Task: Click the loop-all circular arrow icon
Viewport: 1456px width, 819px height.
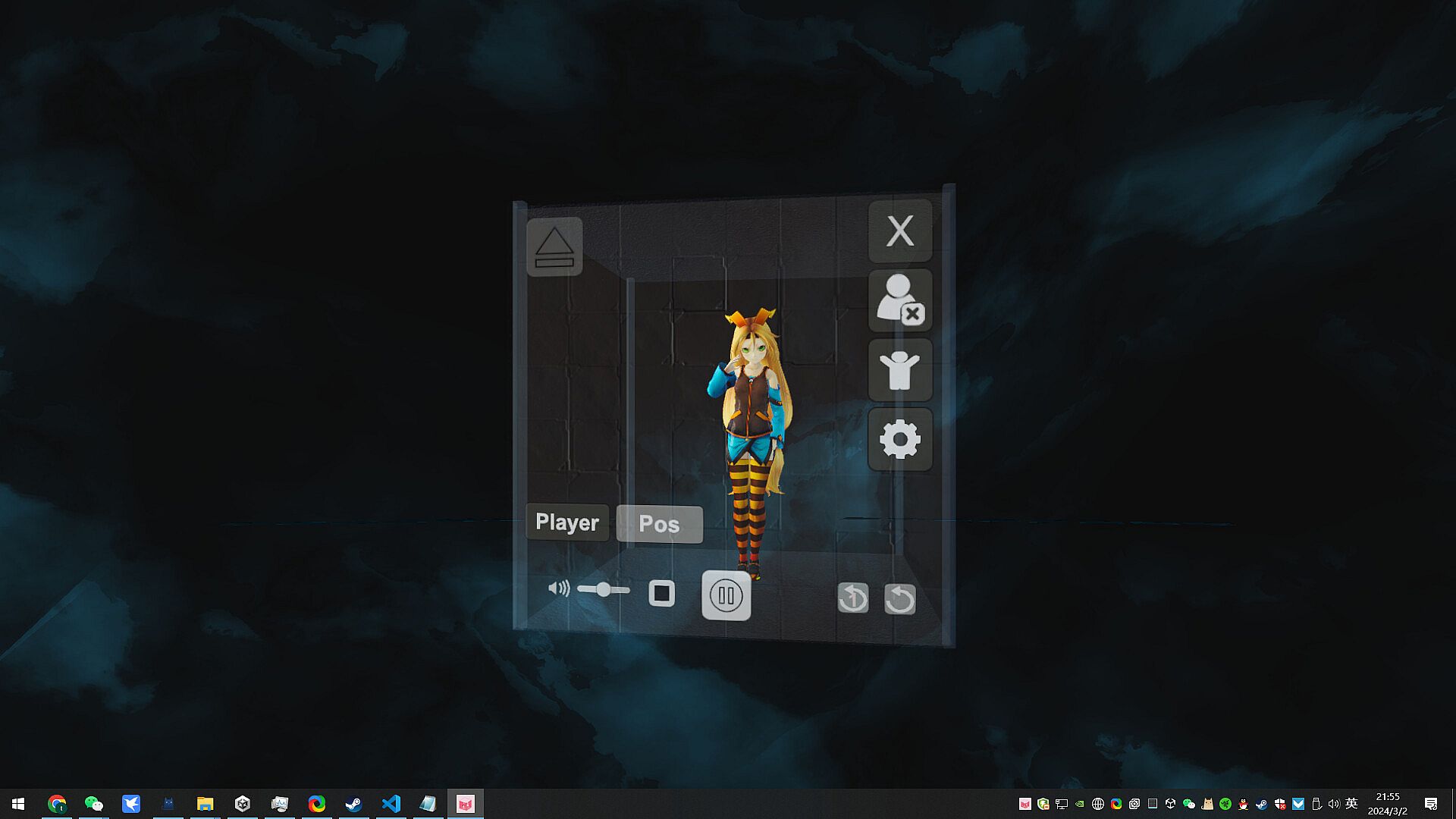Action: (900, 600)
